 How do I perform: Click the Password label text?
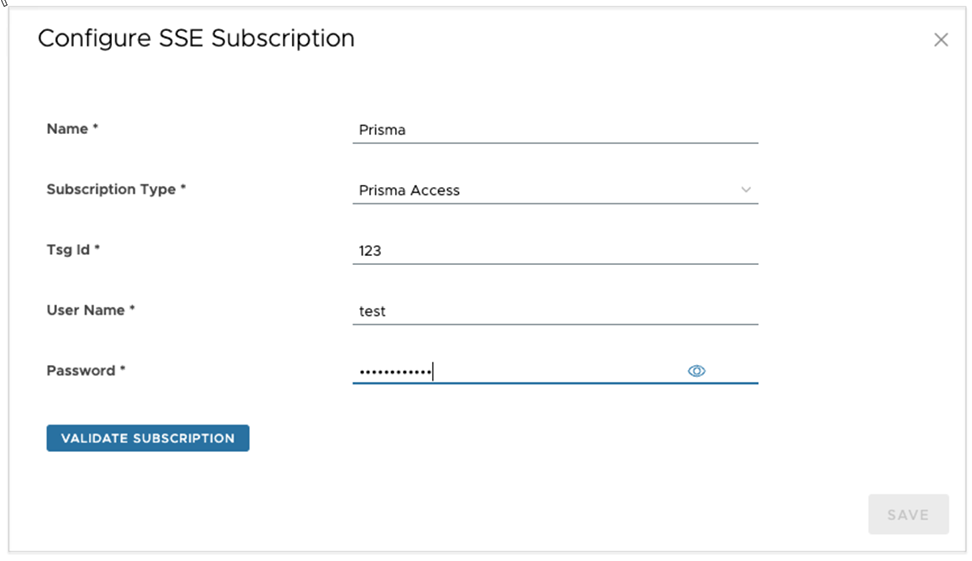tap(81, 370)
